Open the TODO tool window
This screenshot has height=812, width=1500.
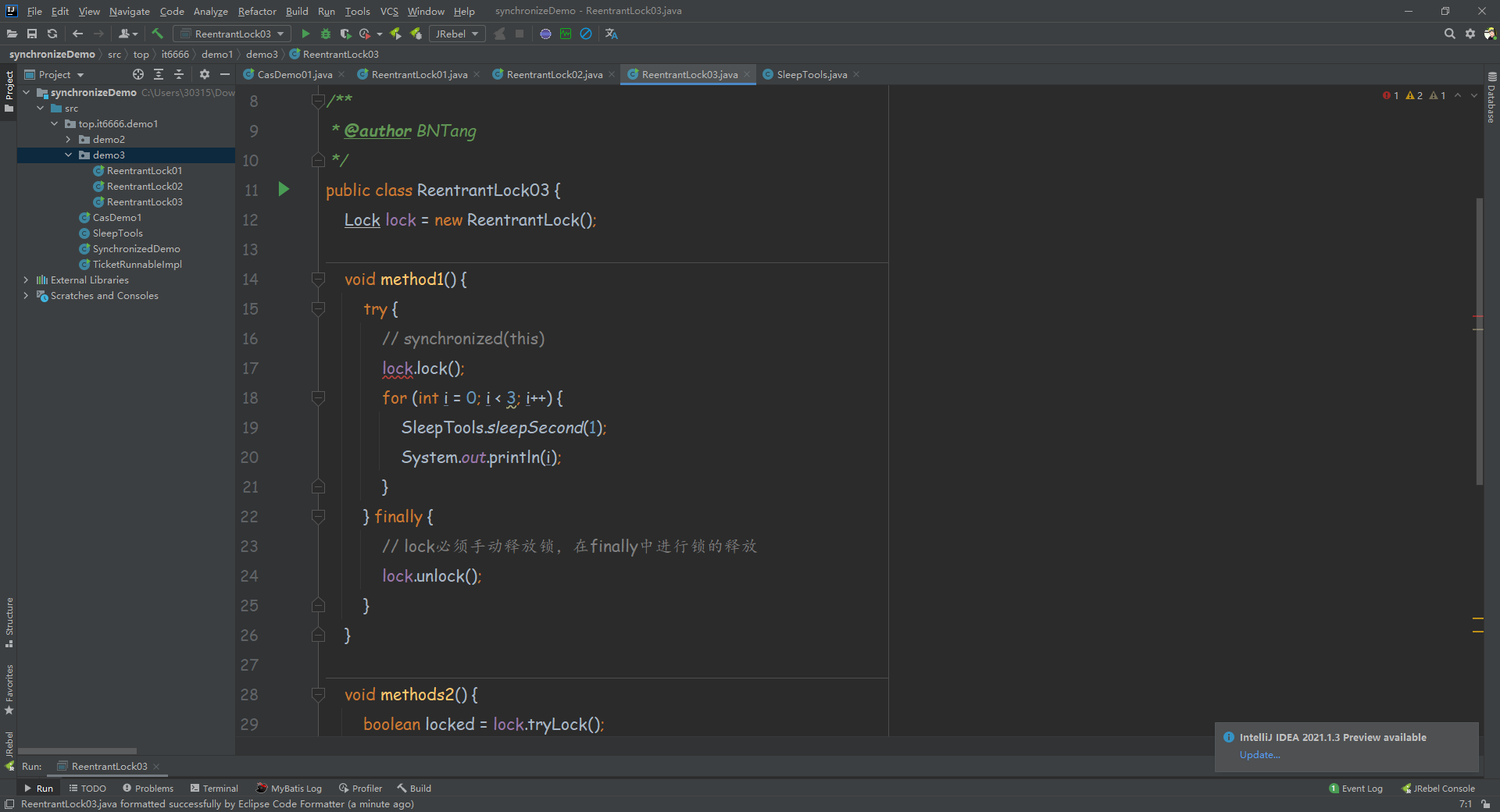[x=87, y=788]
